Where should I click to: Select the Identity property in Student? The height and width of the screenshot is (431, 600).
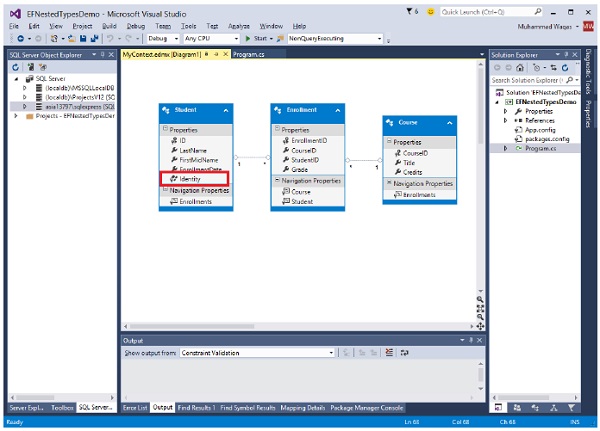[x=190, y=178]
